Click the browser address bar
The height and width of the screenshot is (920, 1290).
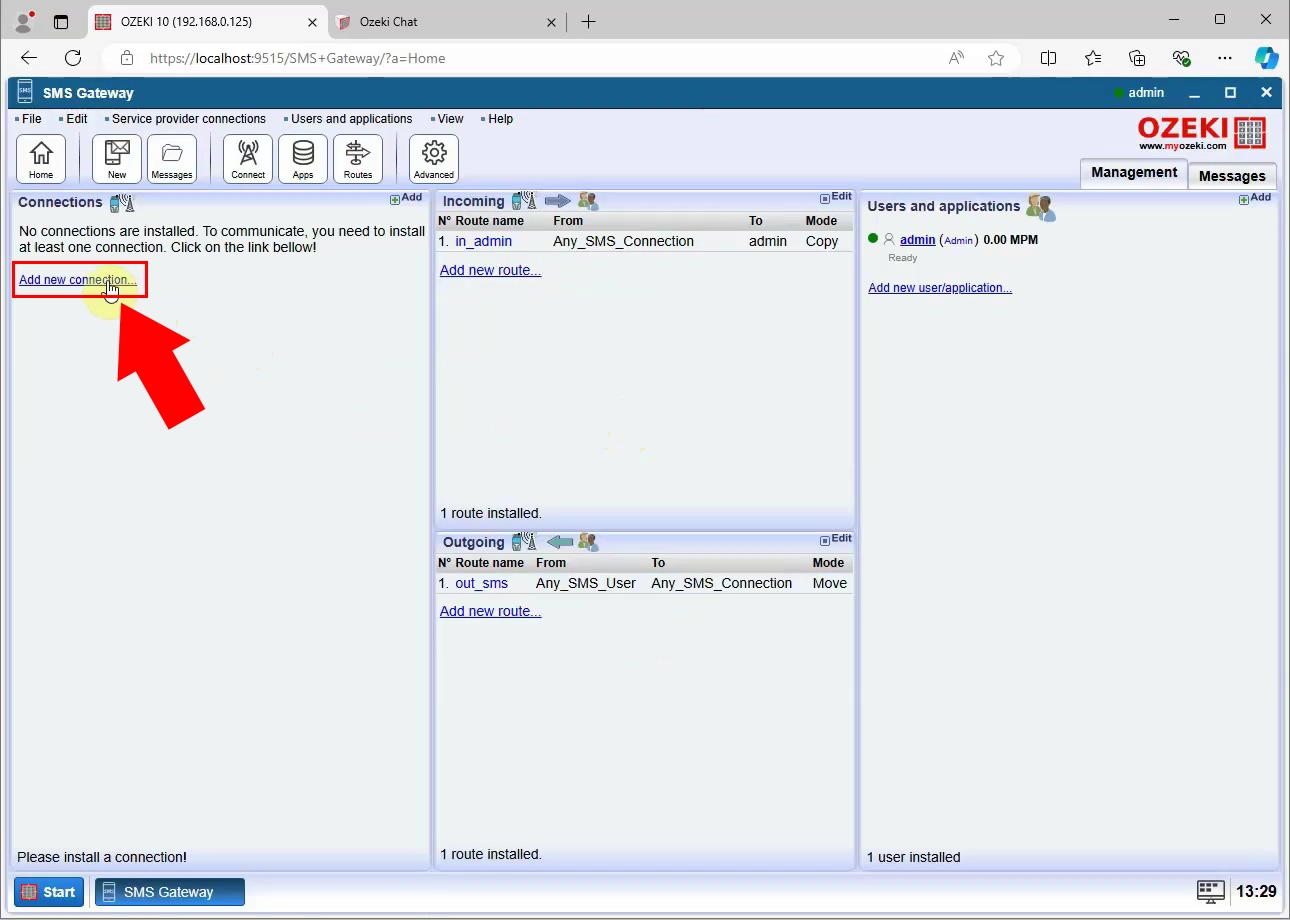540,58
